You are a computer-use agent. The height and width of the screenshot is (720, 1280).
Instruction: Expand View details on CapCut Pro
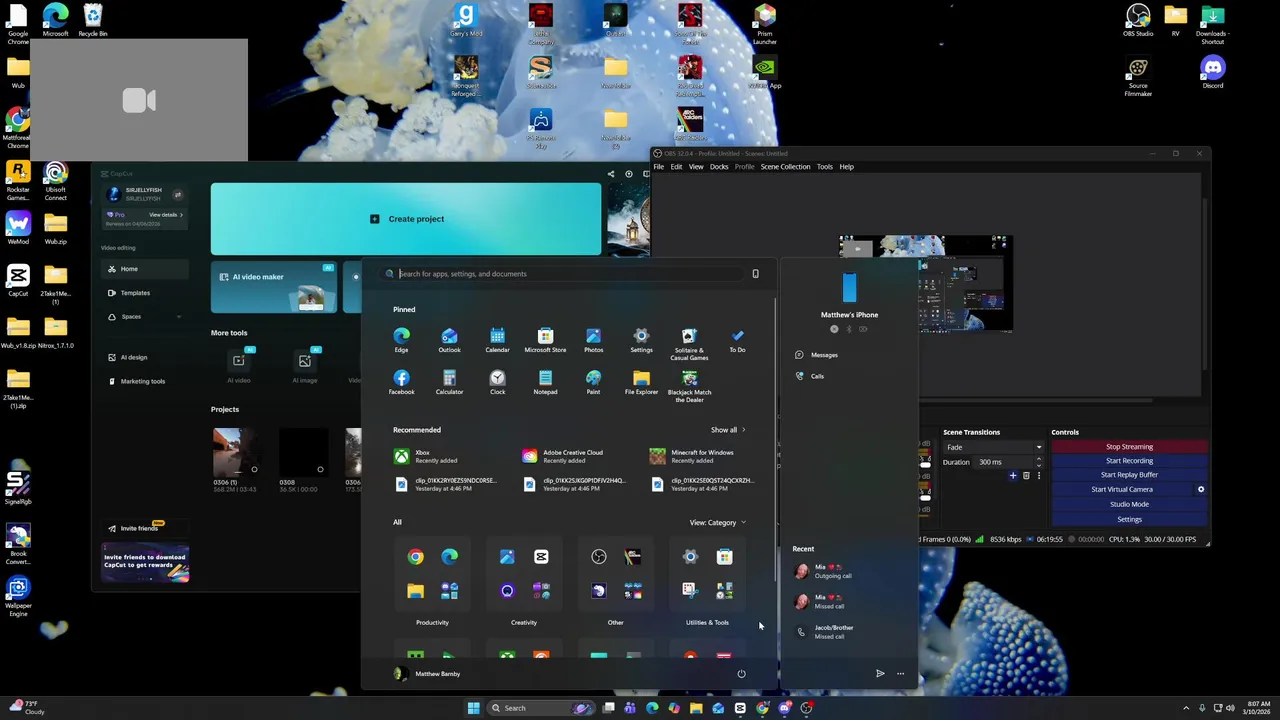(165, 215)
